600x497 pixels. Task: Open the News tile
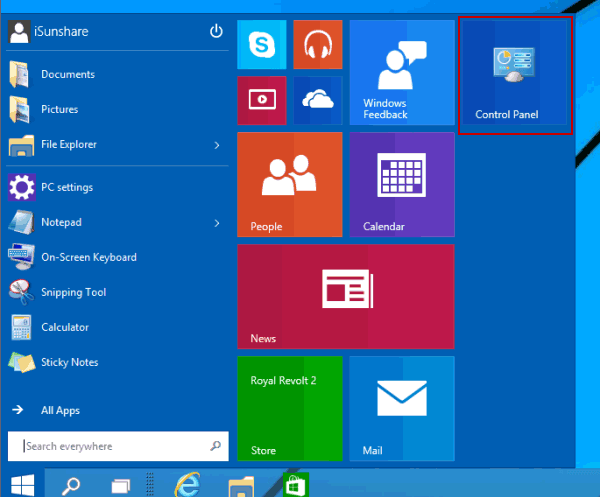346,297
